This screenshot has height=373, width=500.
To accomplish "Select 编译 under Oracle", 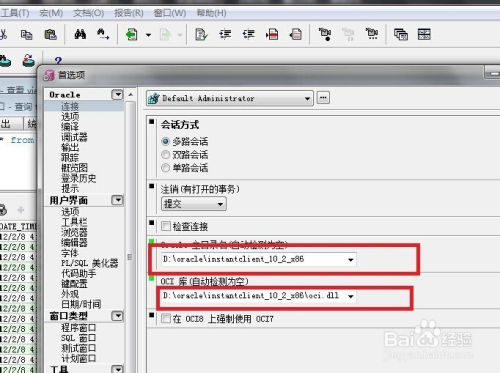I will (70, 127).
